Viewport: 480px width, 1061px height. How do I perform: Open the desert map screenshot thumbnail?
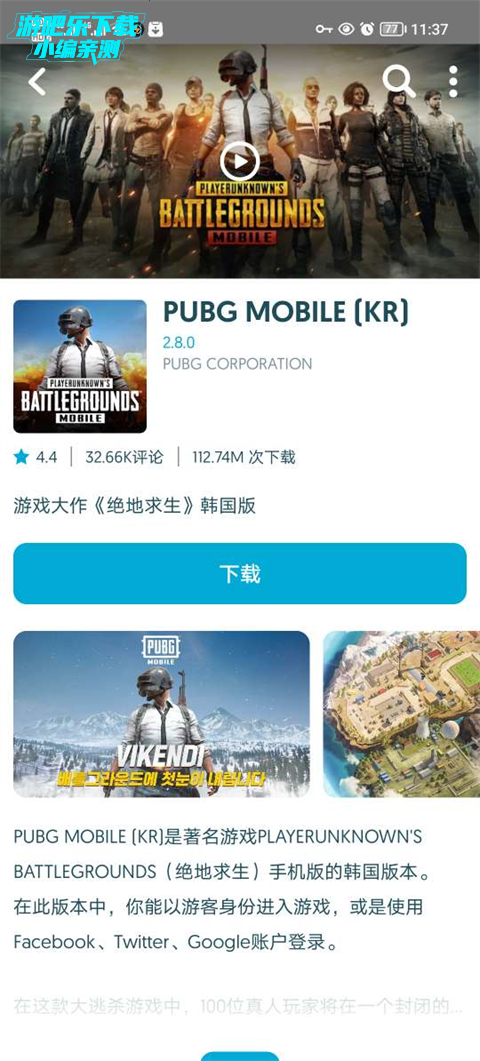tap(401, 714)
